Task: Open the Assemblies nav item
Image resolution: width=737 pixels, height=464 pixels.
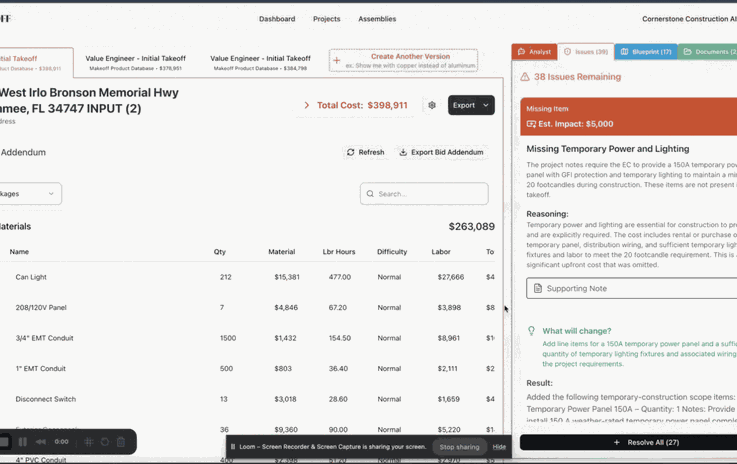Action: click(x=377, y=19)
